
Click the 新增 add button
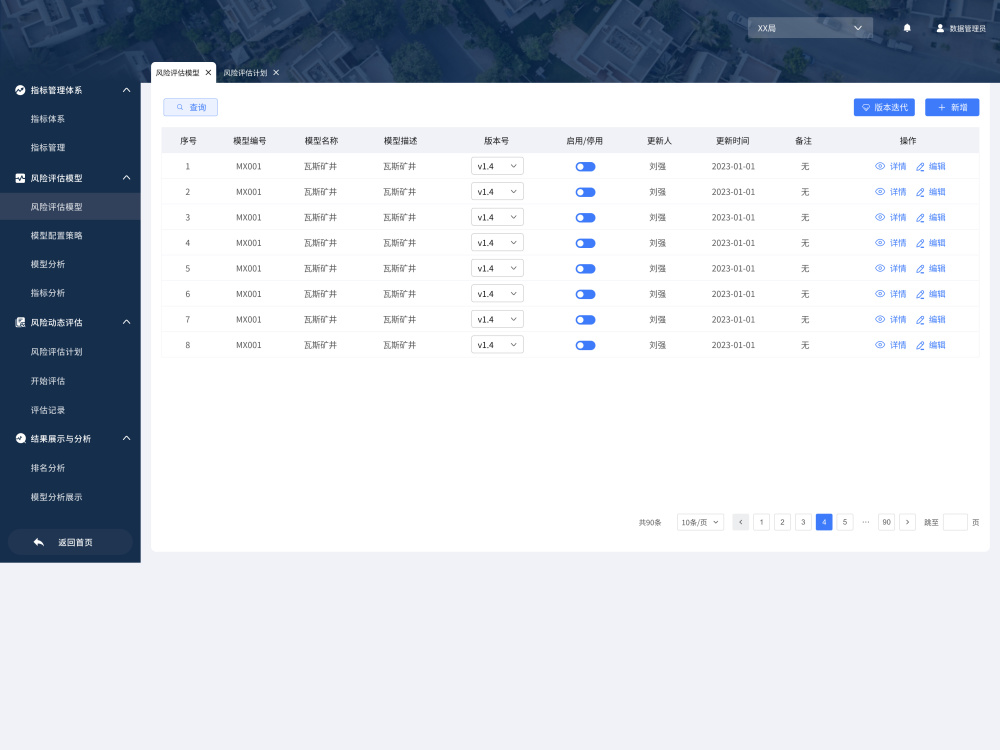pyautogui.click(x=952, y=107)
